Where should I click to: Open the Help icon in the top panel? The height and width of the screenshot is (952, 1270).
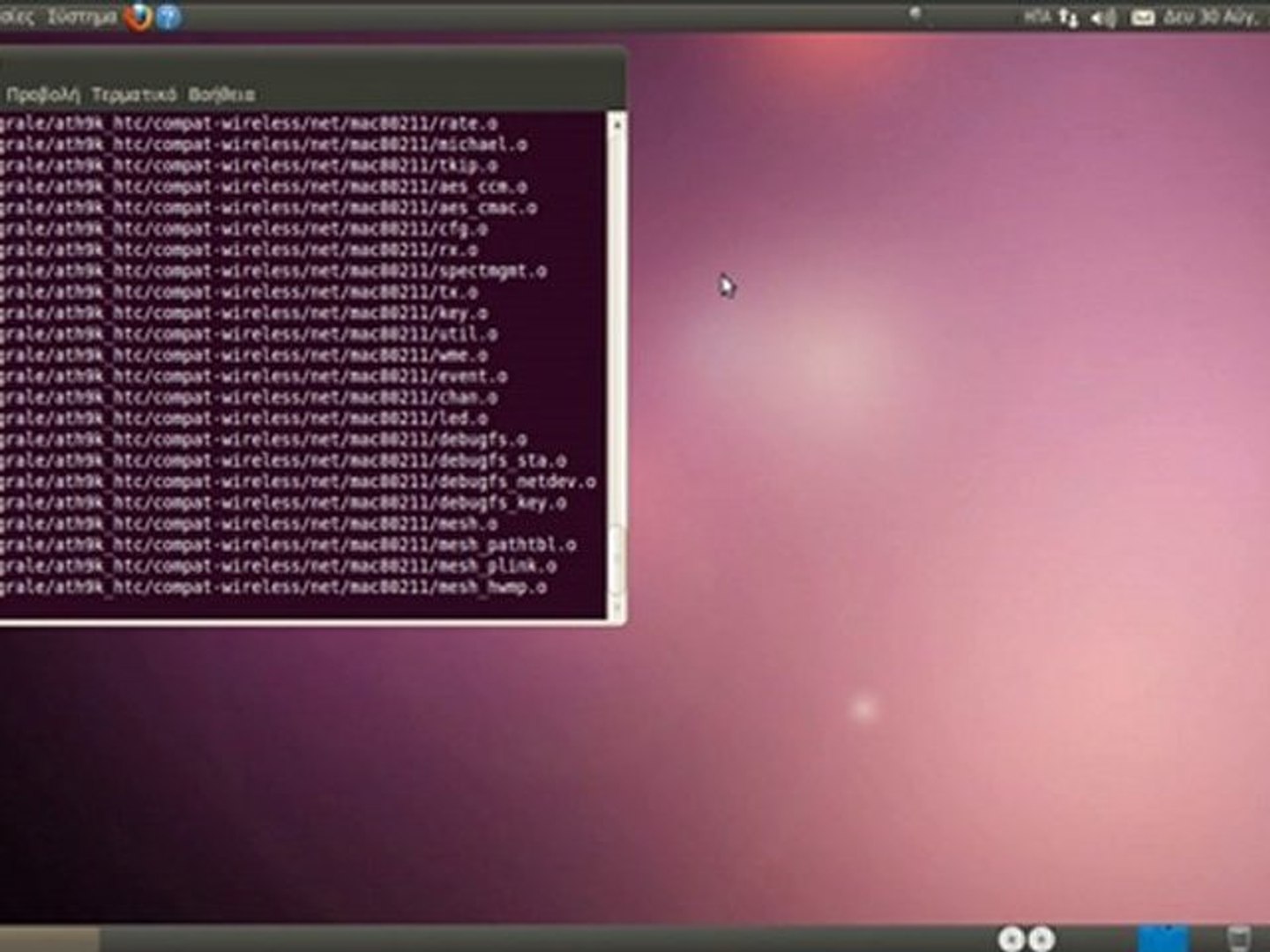pos(168,17)
